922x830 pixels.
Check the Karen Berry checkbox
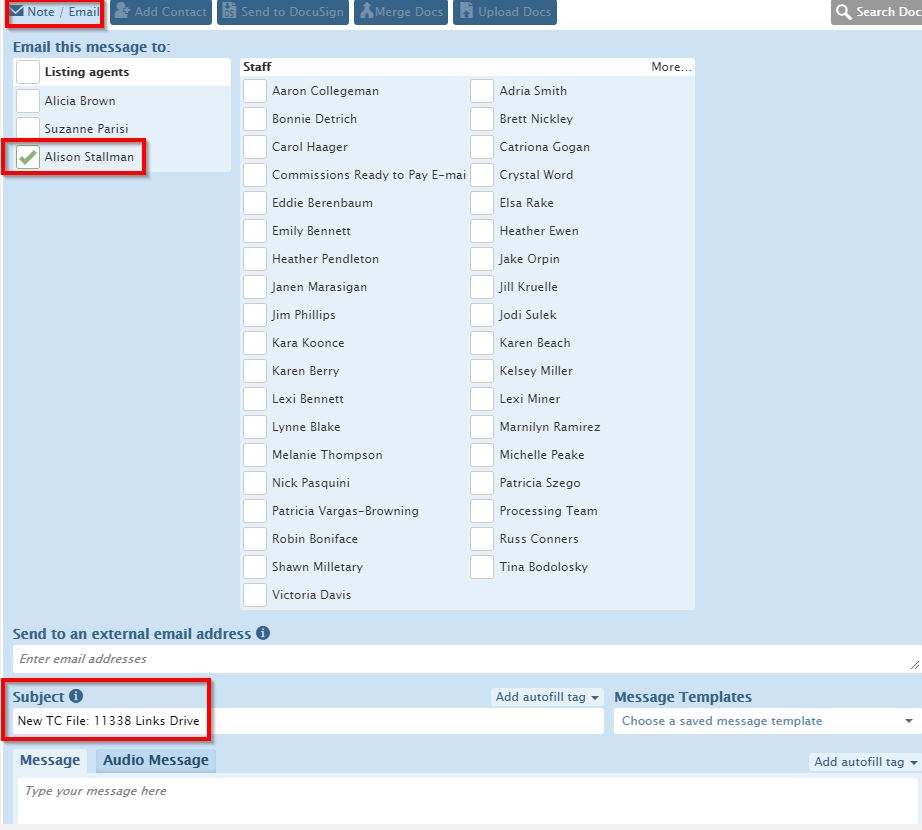point(255,371)
